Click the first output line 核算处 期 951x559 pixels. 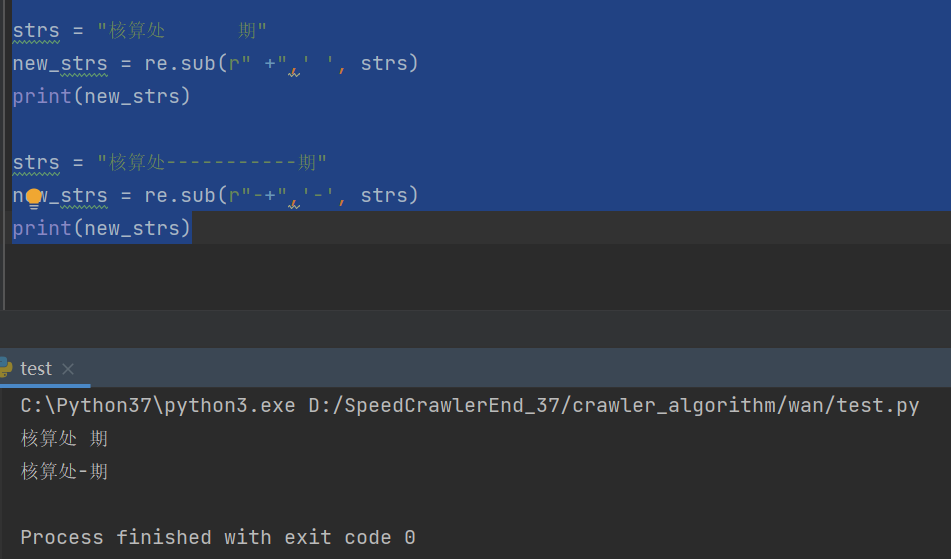[64, 438]
